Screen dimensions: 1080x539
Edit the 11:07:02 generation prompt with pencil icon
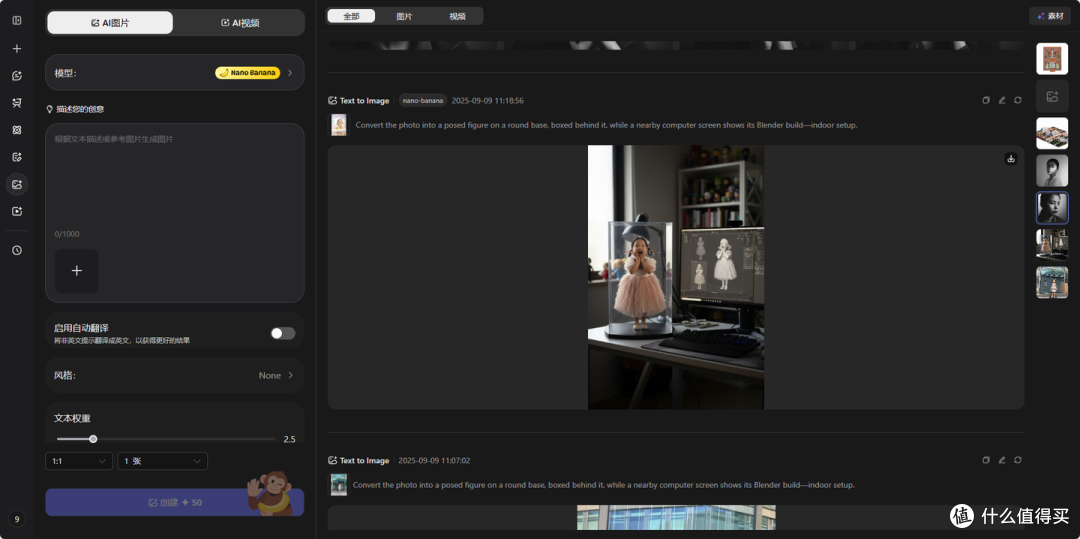coord(1002,460)
